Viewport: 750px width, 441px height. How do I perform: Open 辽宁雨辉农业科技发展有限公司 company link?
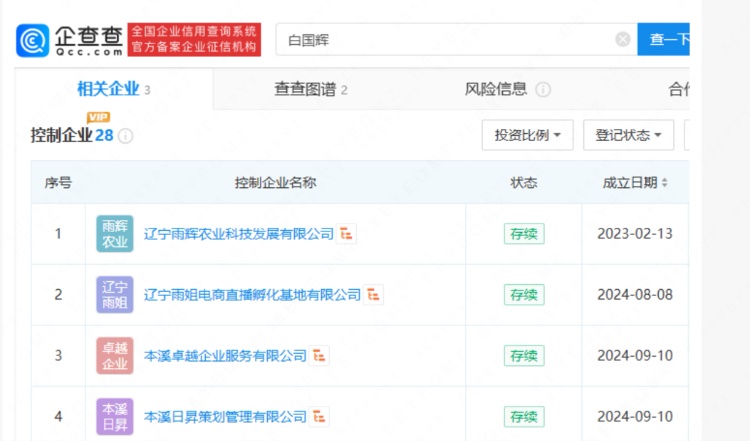point(239,234)
